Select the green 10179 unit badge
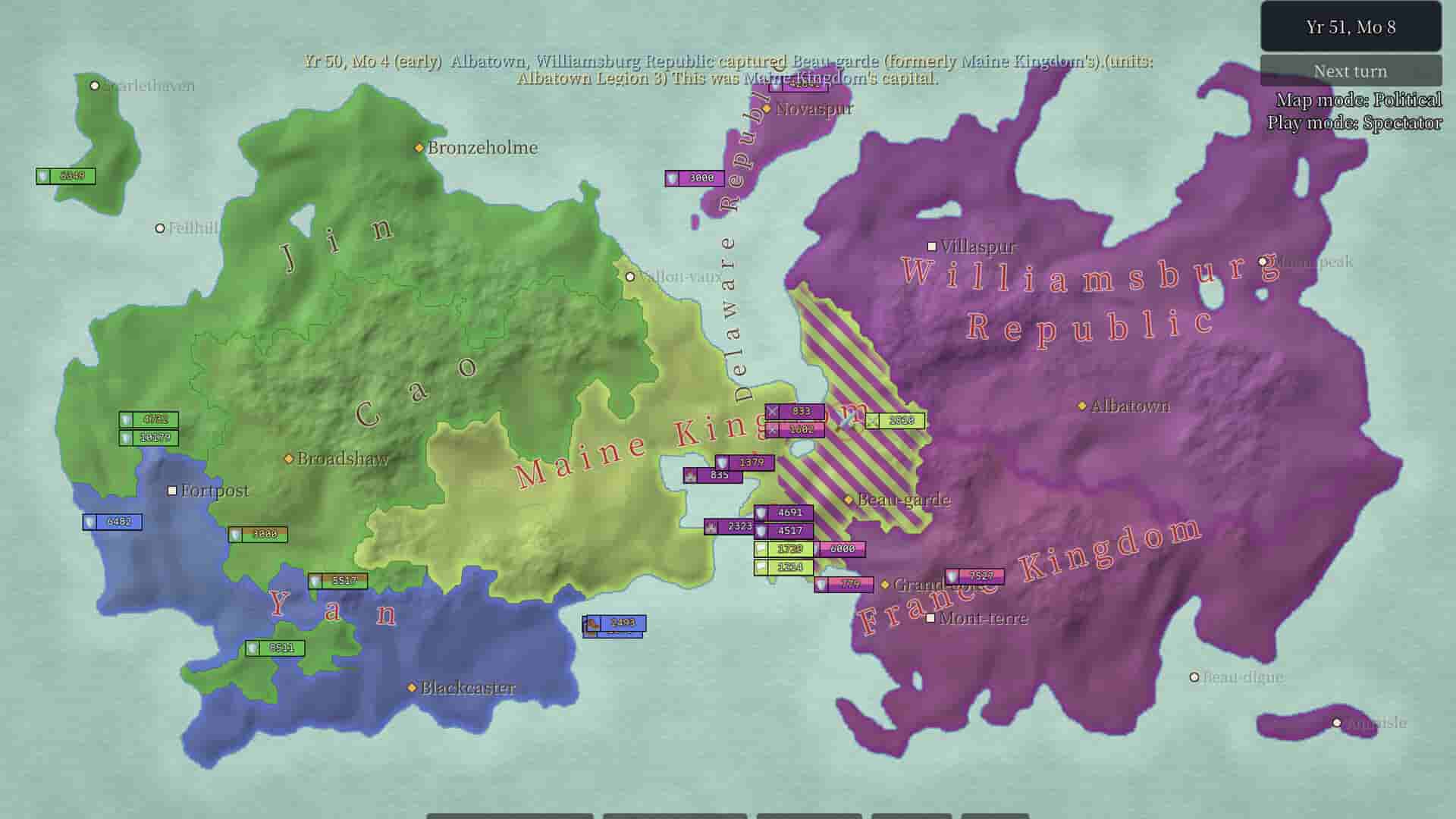Screen dimensions: 1456x819 tap(149, 438)
